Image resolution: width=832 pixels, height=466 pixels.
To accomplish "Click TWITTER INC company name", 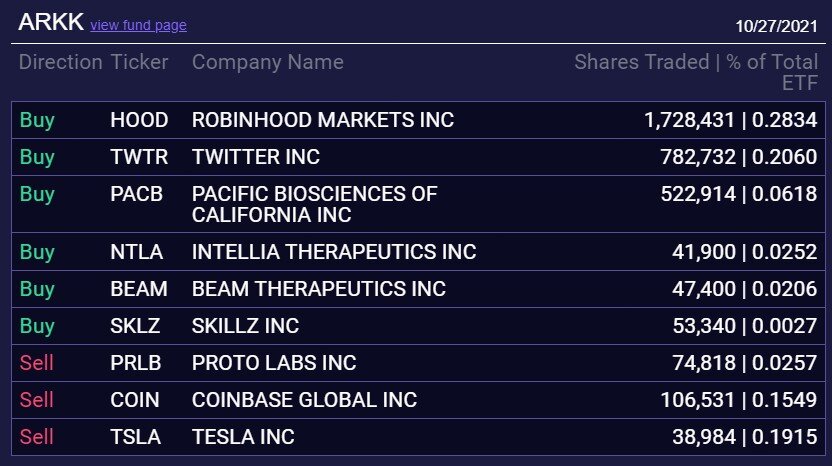I will tap(256, 157).
